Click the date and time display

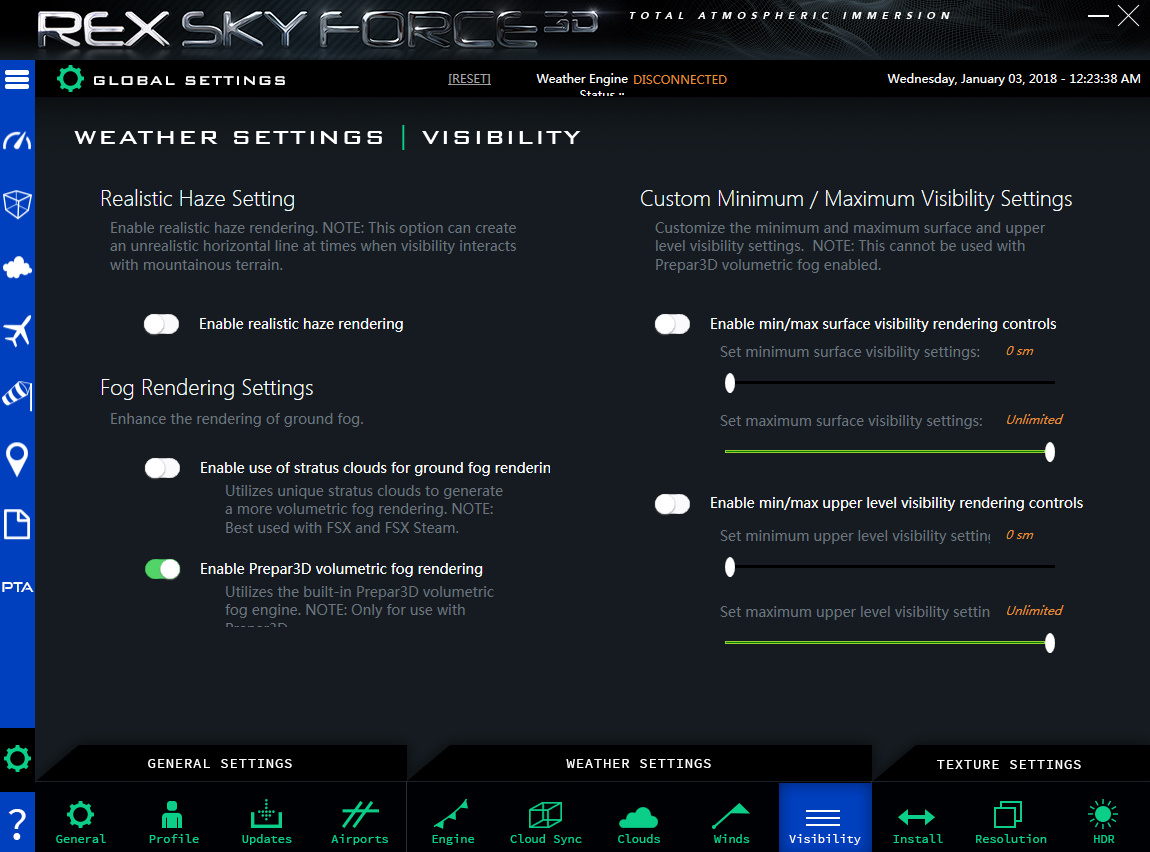tap(1014, 78)
